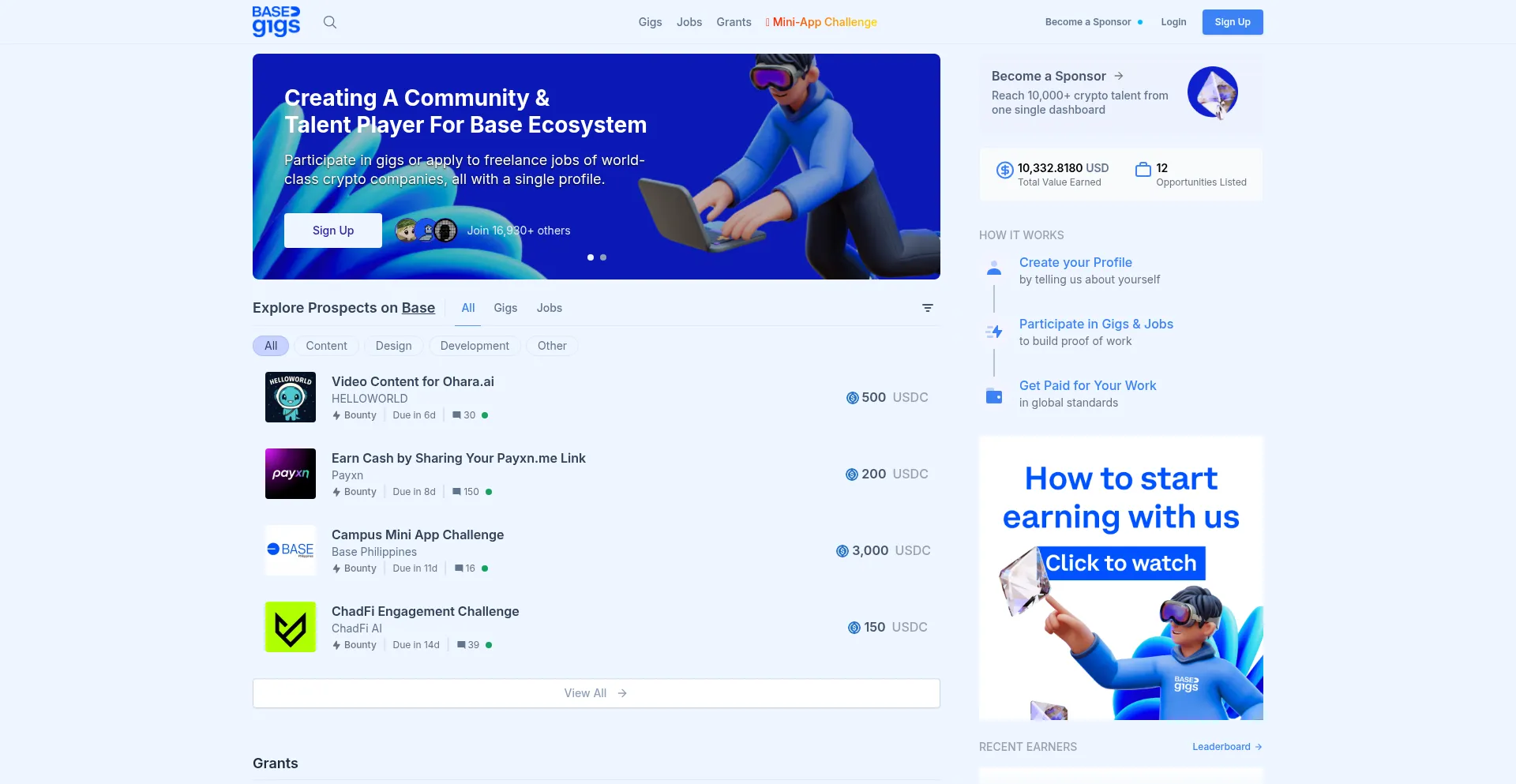Click comment icon on Campus Mini App row
This screenshot has height=784, width=1516.
click(x=459, y=568)
